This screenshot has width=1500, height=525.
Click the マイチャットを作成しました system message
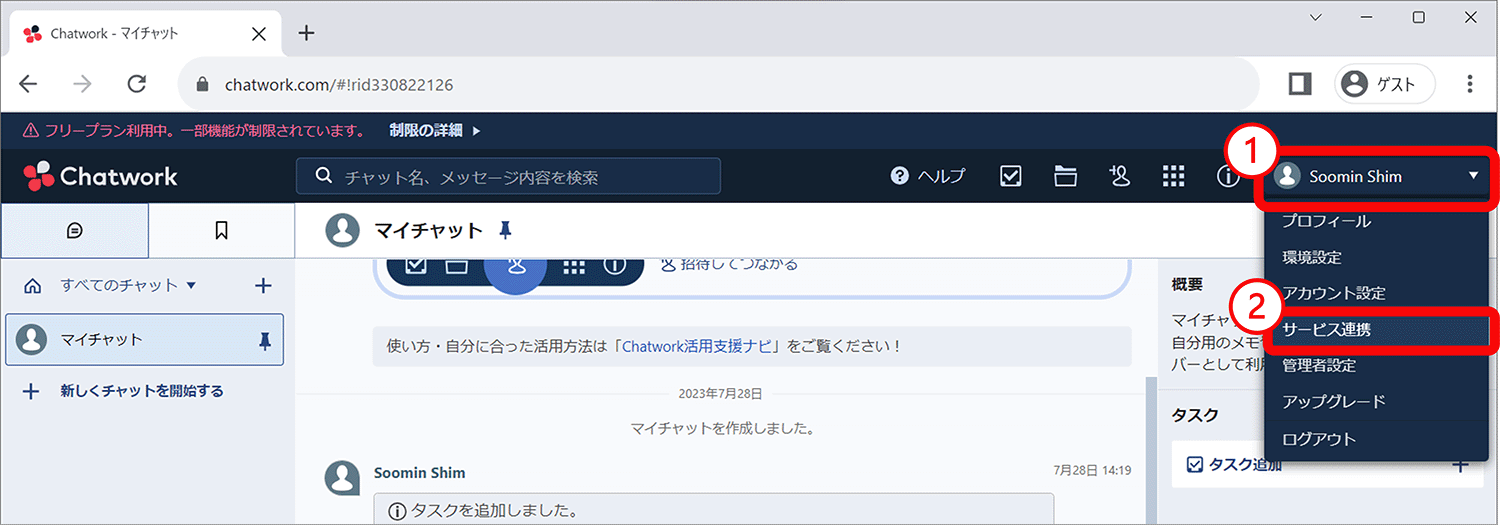(722, 428)
